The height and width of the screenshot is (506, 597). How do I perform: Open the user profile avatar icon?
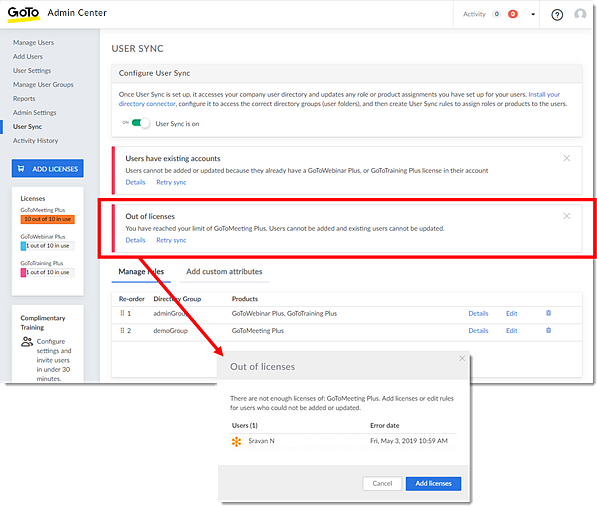coord(580,14)
